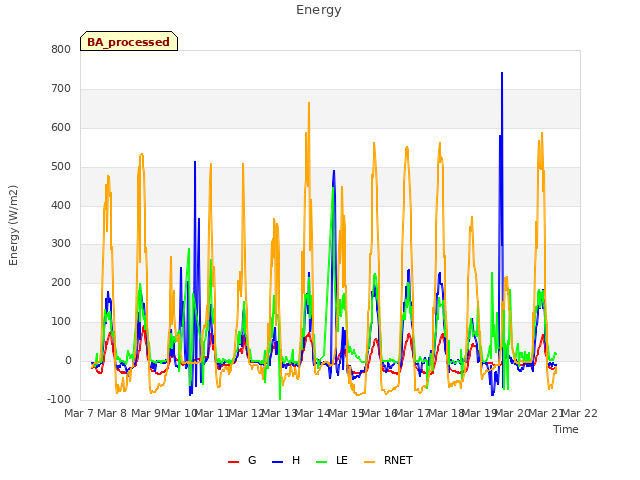This screenshot has height=480, width=640.
Task: Click the 700 y-axis tick label
Action: (x=61, y=89)
